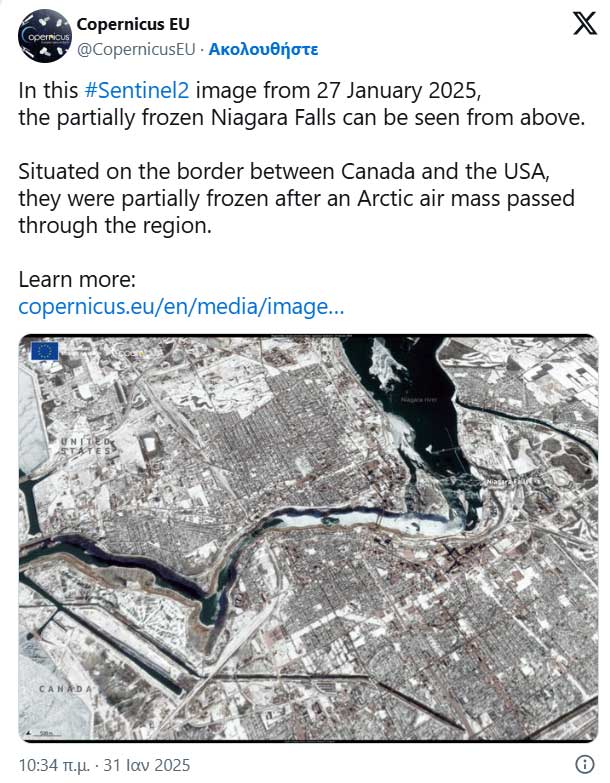Click the 10:34 π.μ. post time
Screen dimensions: 610x783
click(x=57, y=765)
